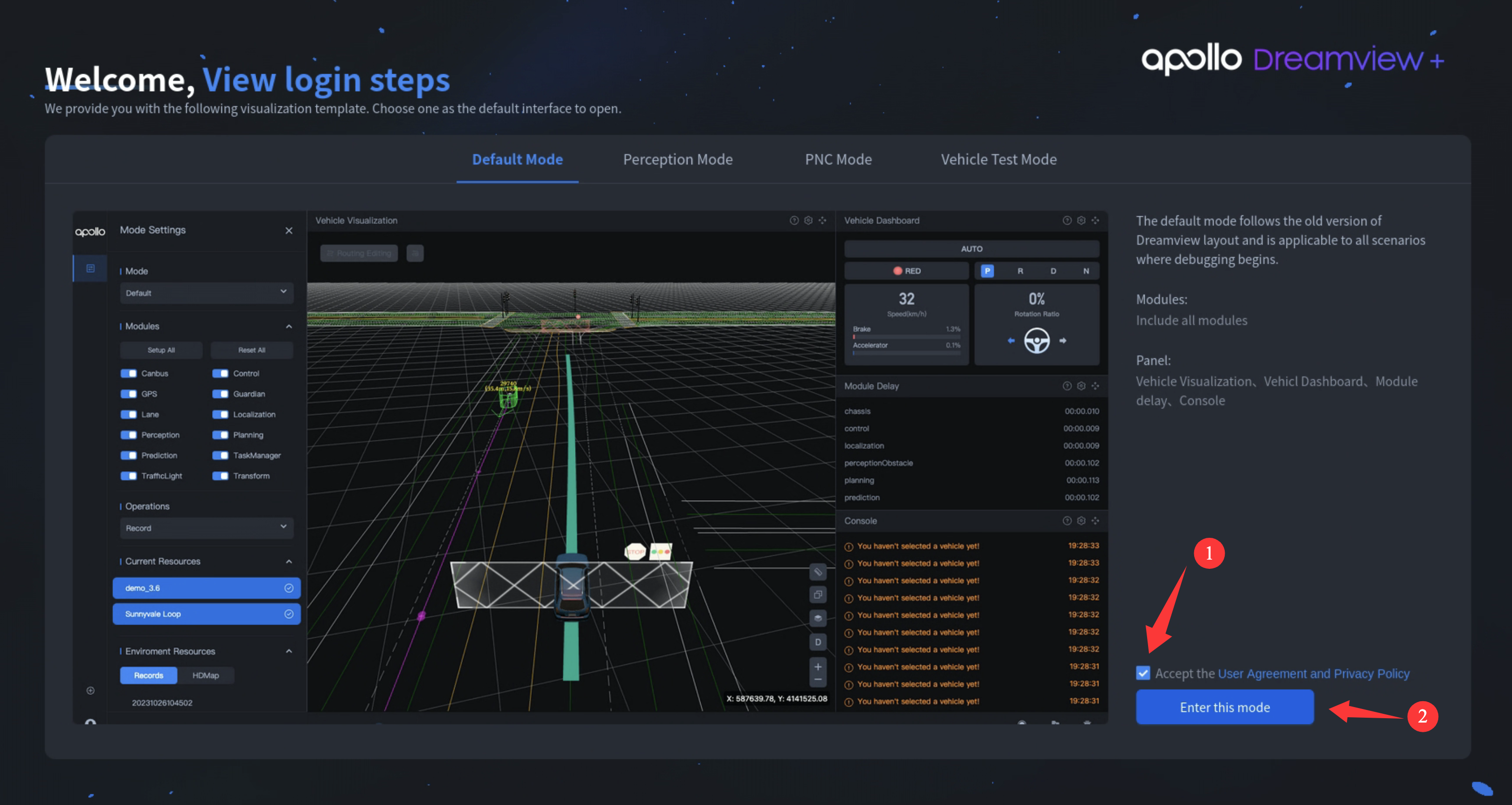Switch to the Perception Mode tab
Viewport: 1512px width, 805px height.
677,159
